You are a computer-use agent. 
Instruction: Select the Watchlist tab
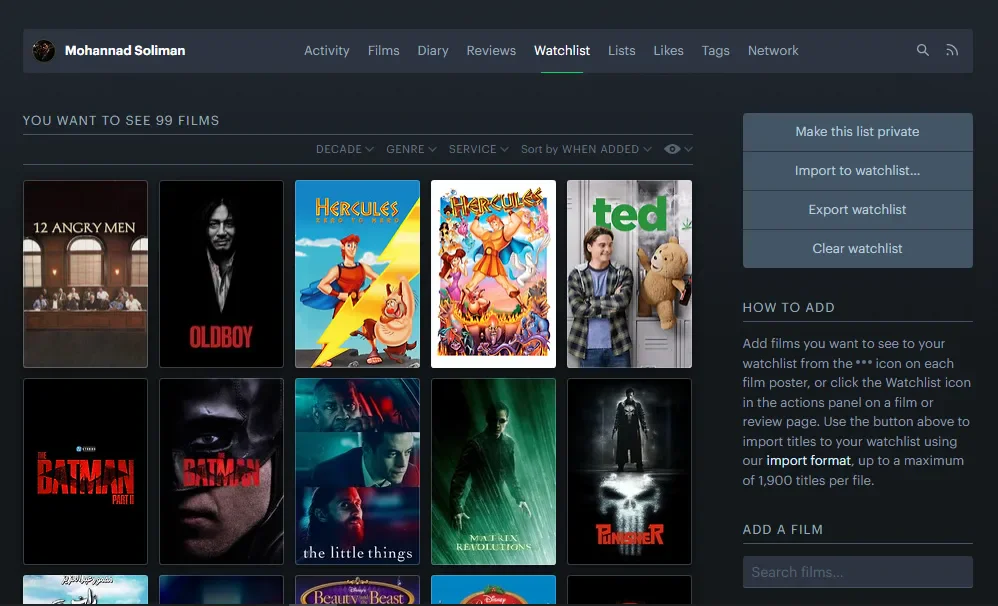562,50
